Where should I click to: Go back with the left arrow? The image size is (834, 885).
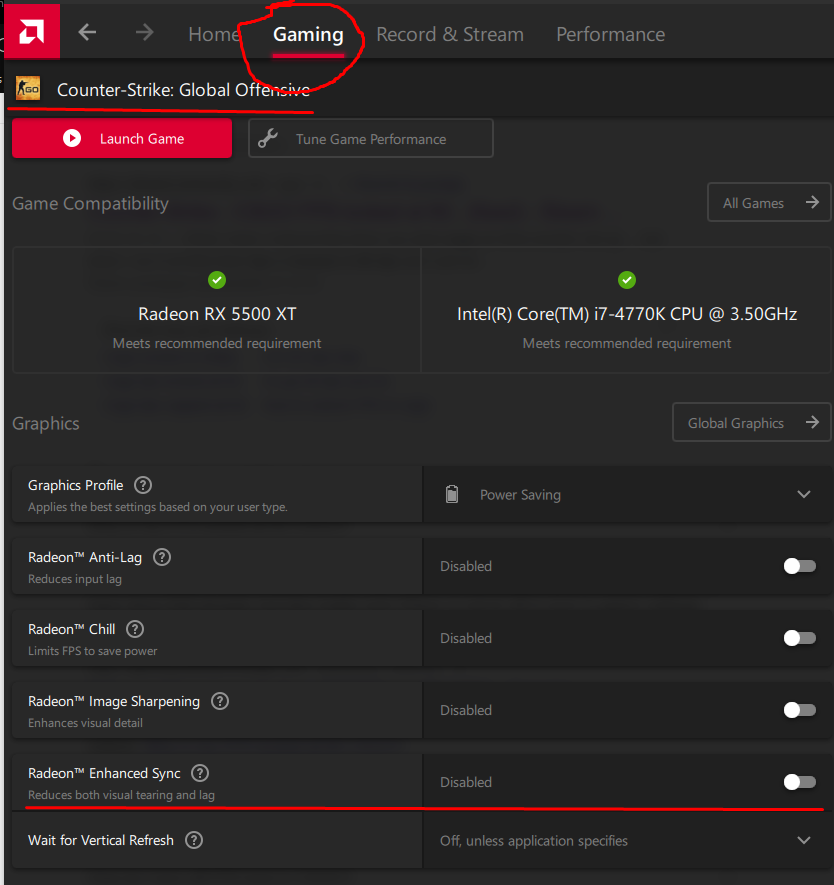point(87,32)
